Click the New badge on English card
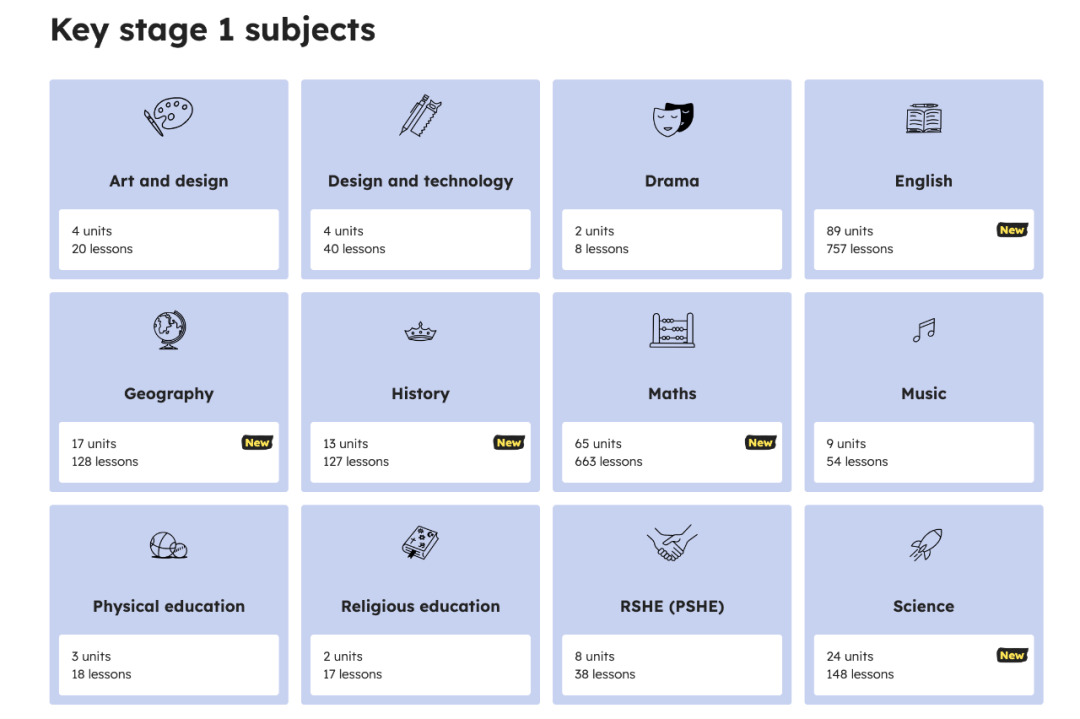1080x719 pixels. (1012, 230)
